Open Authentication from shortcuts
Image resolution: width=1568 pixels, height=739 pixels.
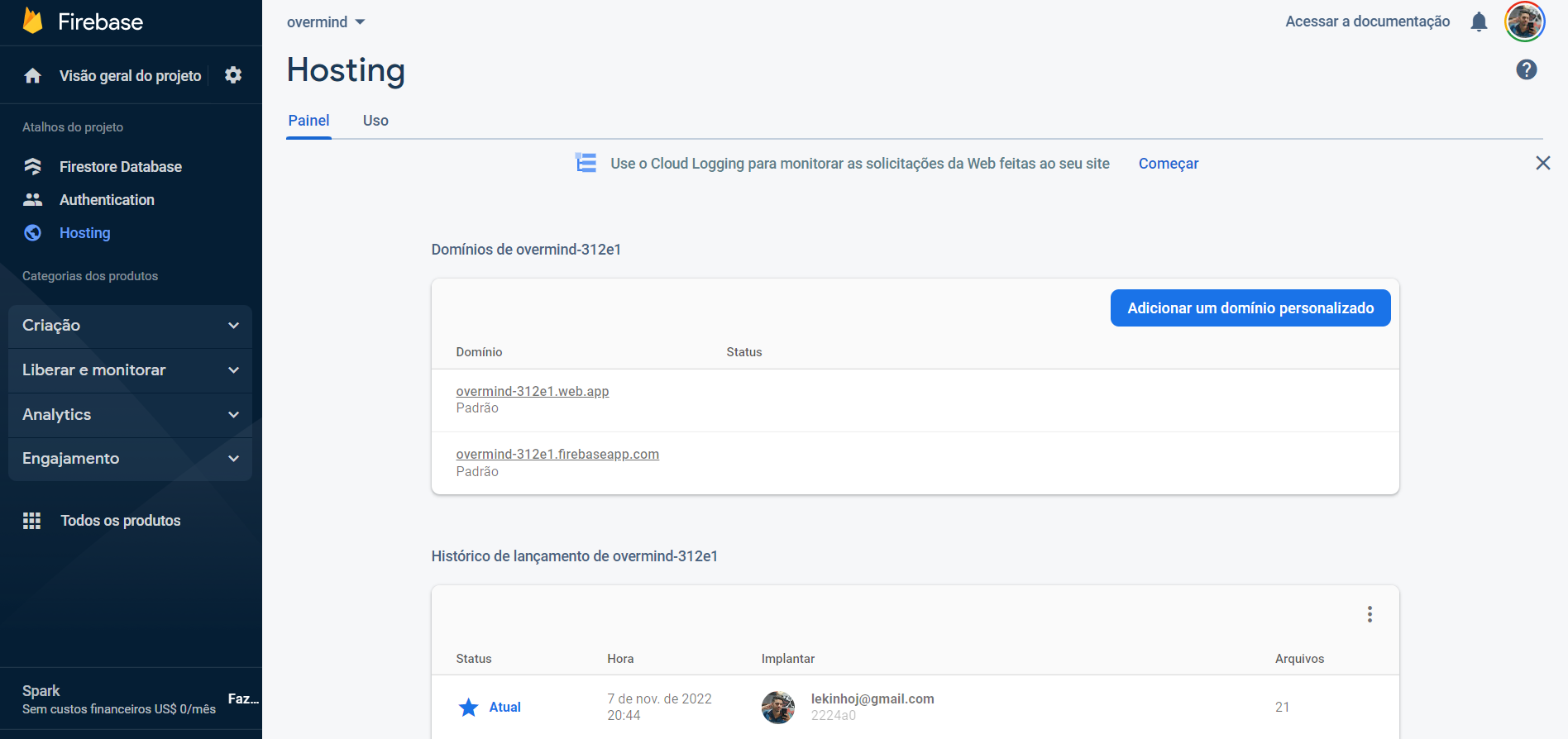coord(107,200)
